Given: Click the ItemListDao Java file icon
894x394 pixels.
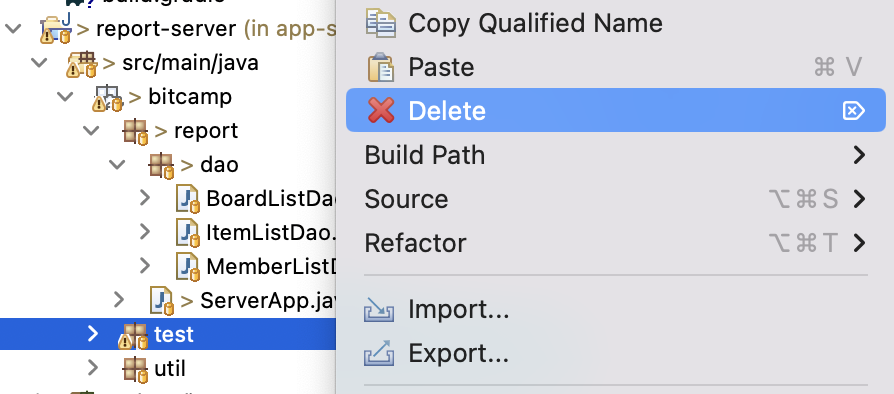Looking at the screenshot, I should point(188,233).
